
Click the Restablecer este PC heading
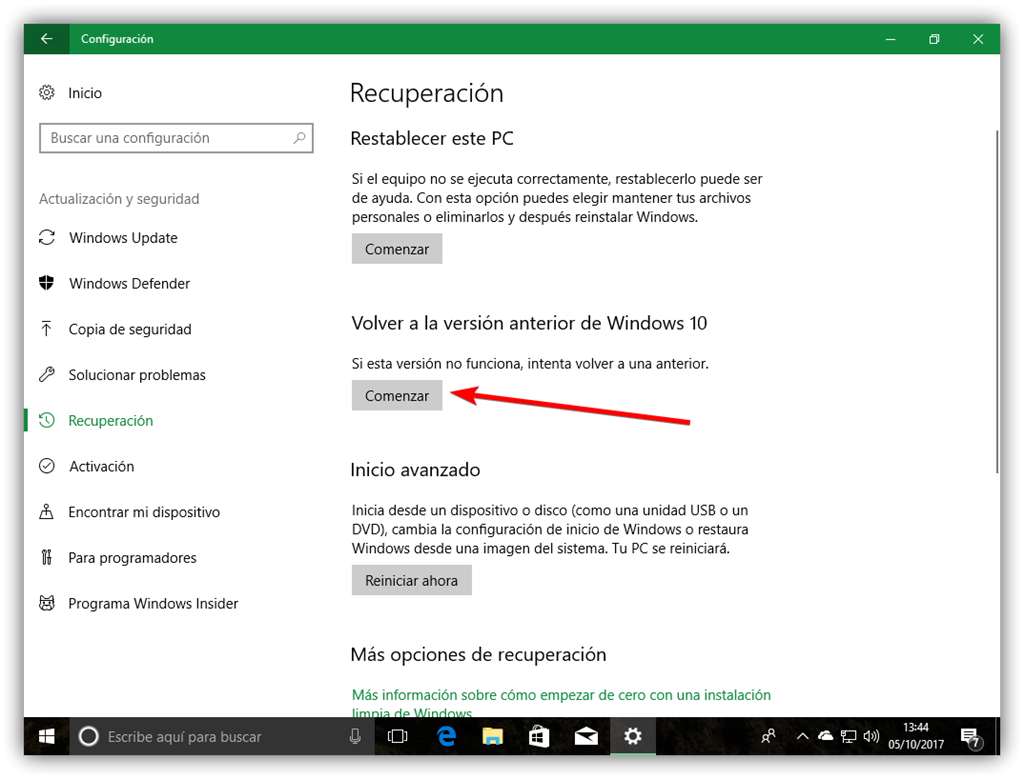[x=432, y=138]
